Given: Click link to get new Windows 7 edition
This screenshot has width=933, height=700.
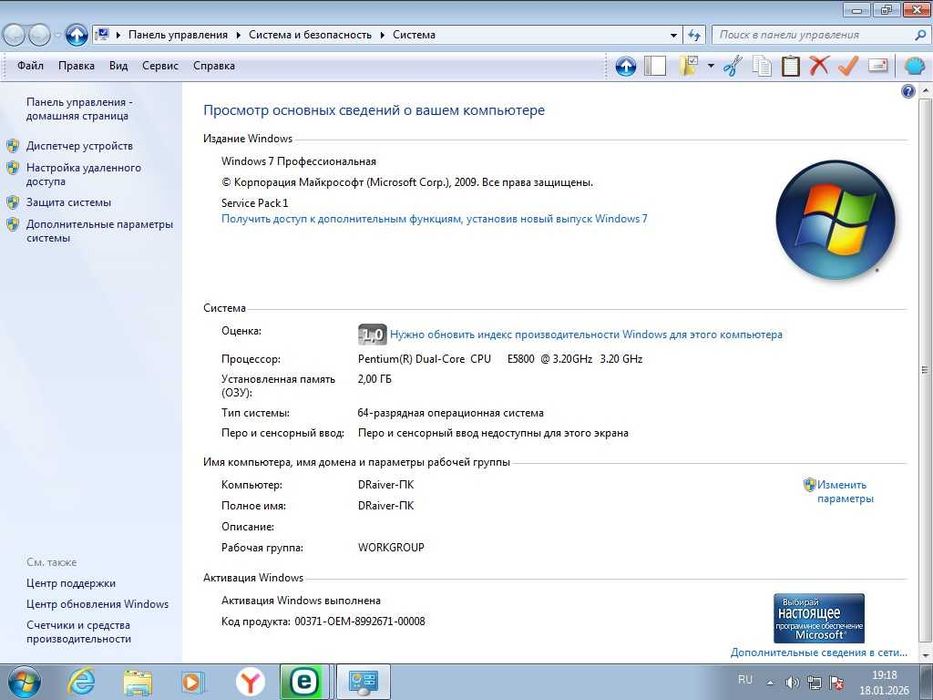Looking at the screenshot, I should point(434,219).
